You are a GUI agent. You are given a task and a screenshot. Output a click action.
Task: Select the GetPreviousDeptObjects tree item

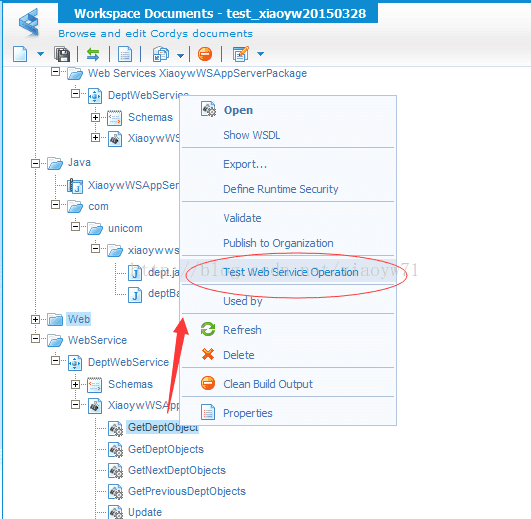[x=187, y=491]
